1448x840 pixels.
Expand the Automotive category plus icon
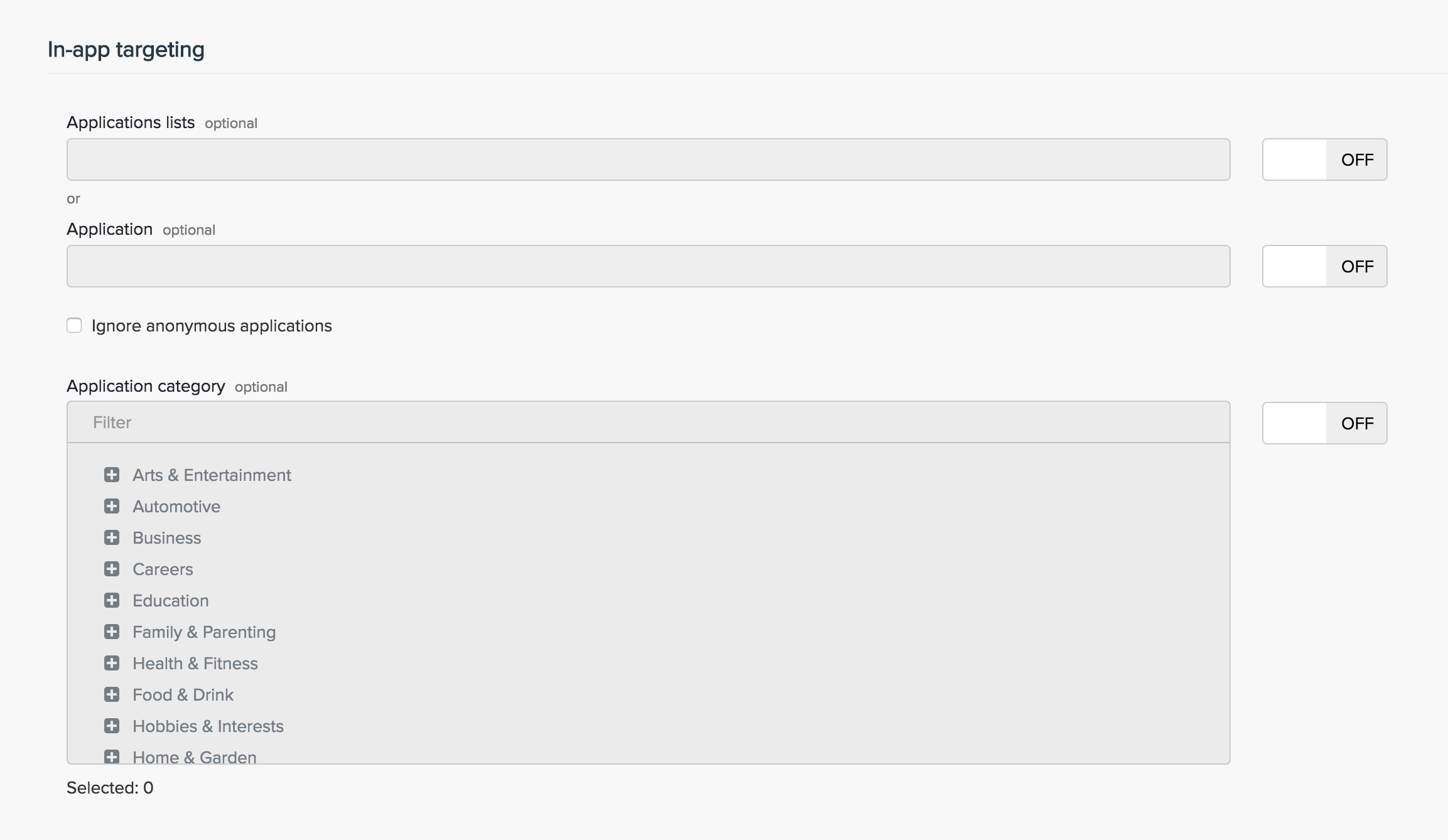(112, 506)
